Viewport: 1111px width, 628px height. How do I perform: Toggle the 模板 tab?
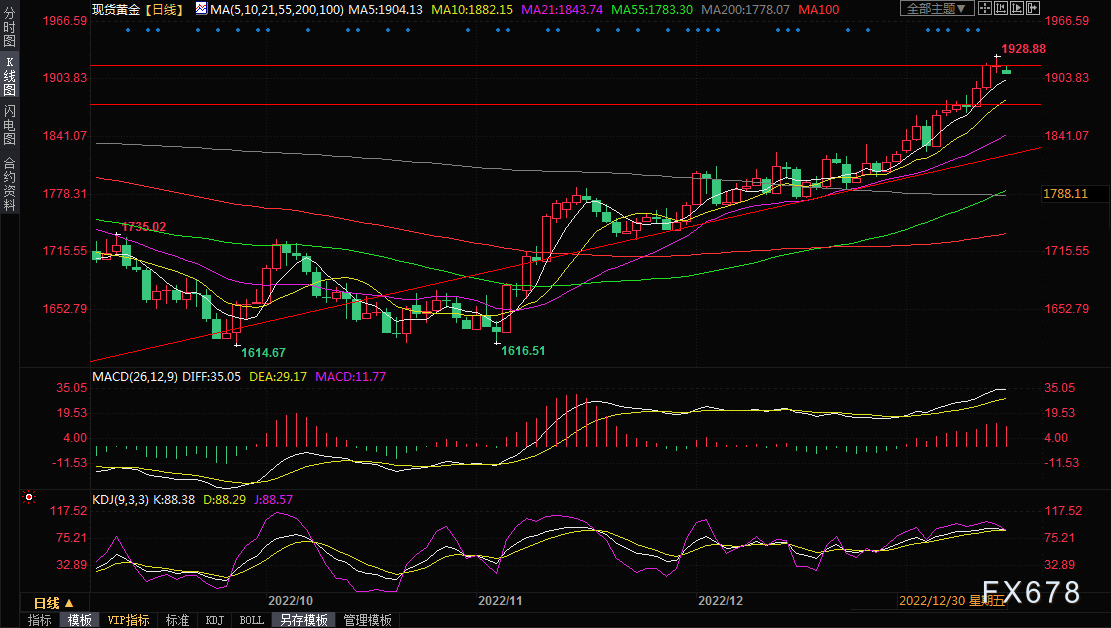79,620
